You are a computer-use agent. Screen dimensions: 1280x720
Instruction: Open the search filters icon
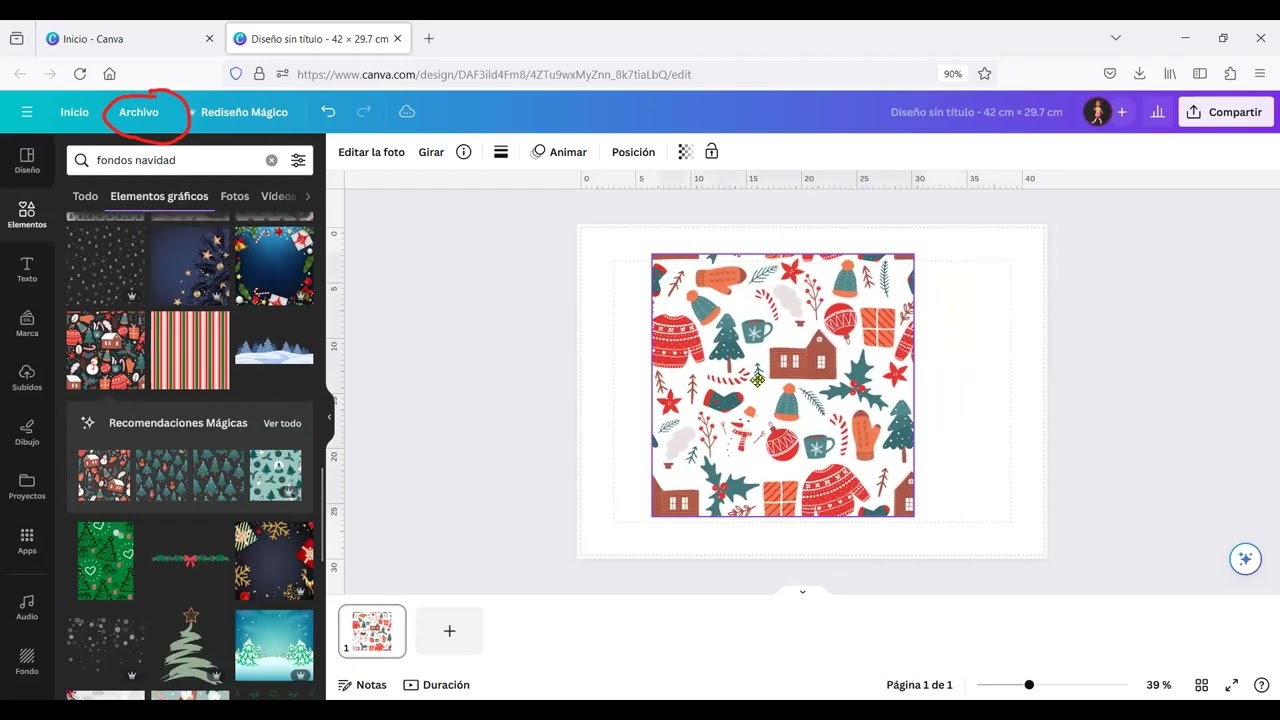click(x=298, y=160)
